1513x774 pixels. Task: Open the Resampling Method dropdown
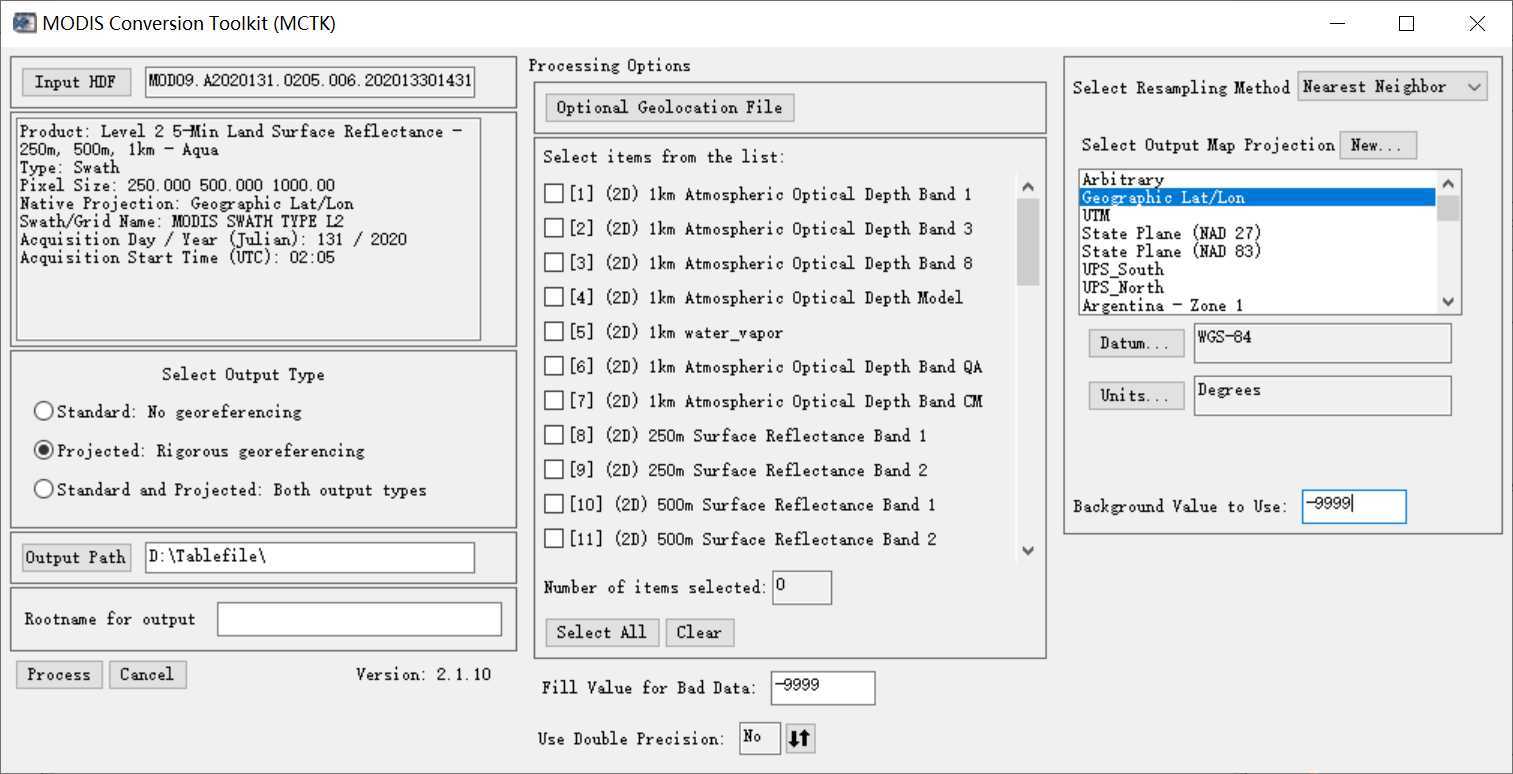(1392, 87)
